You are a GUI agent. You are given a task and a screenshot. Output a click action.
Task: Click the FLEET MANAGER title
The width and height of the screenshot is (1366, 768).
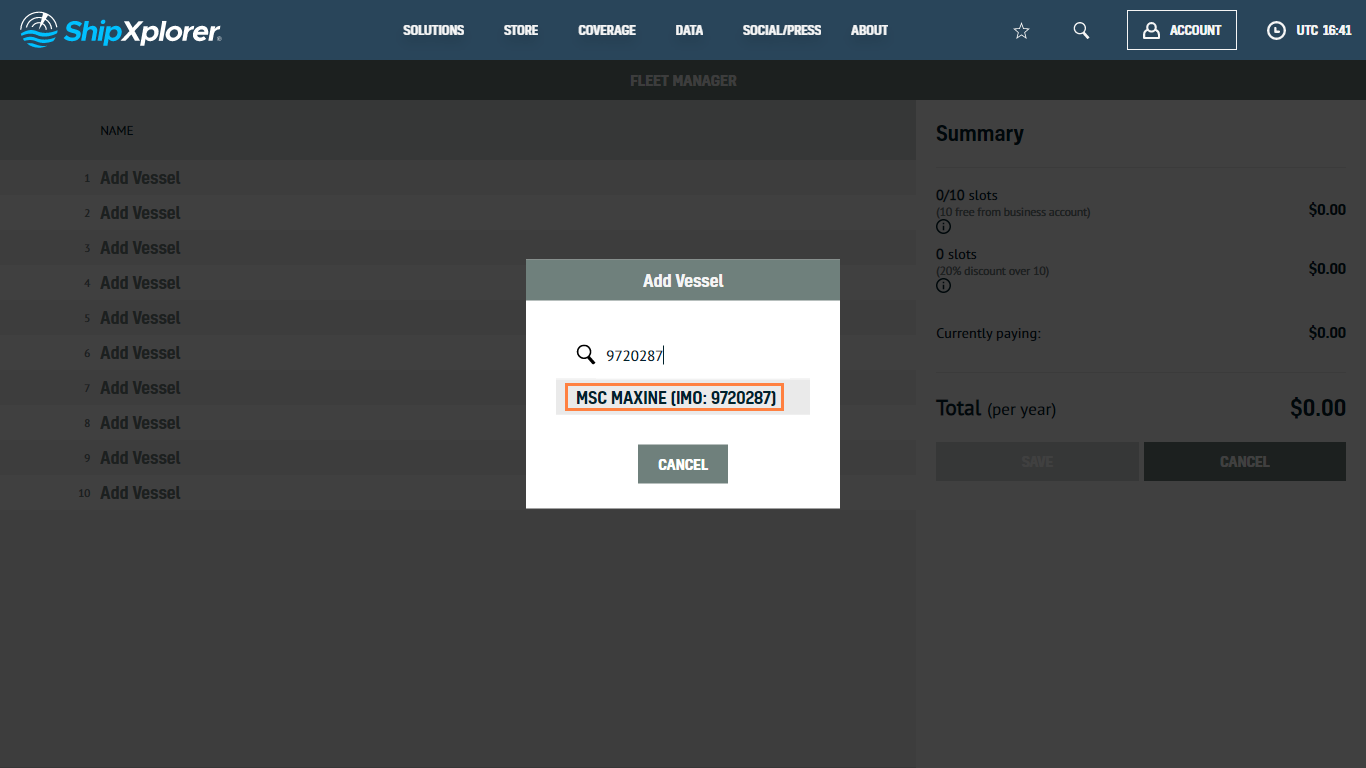(x=683, y=81)
